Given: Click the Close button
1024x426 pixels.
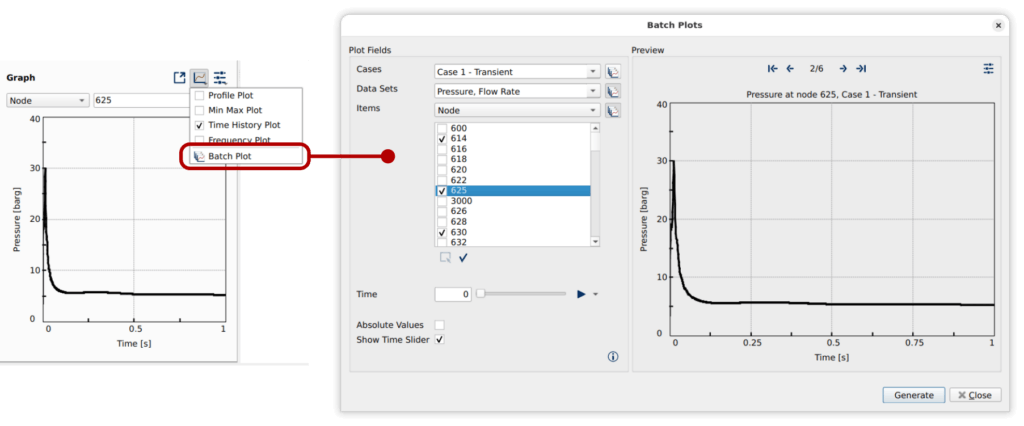Looking at the screenshot, I should [975, 395].
